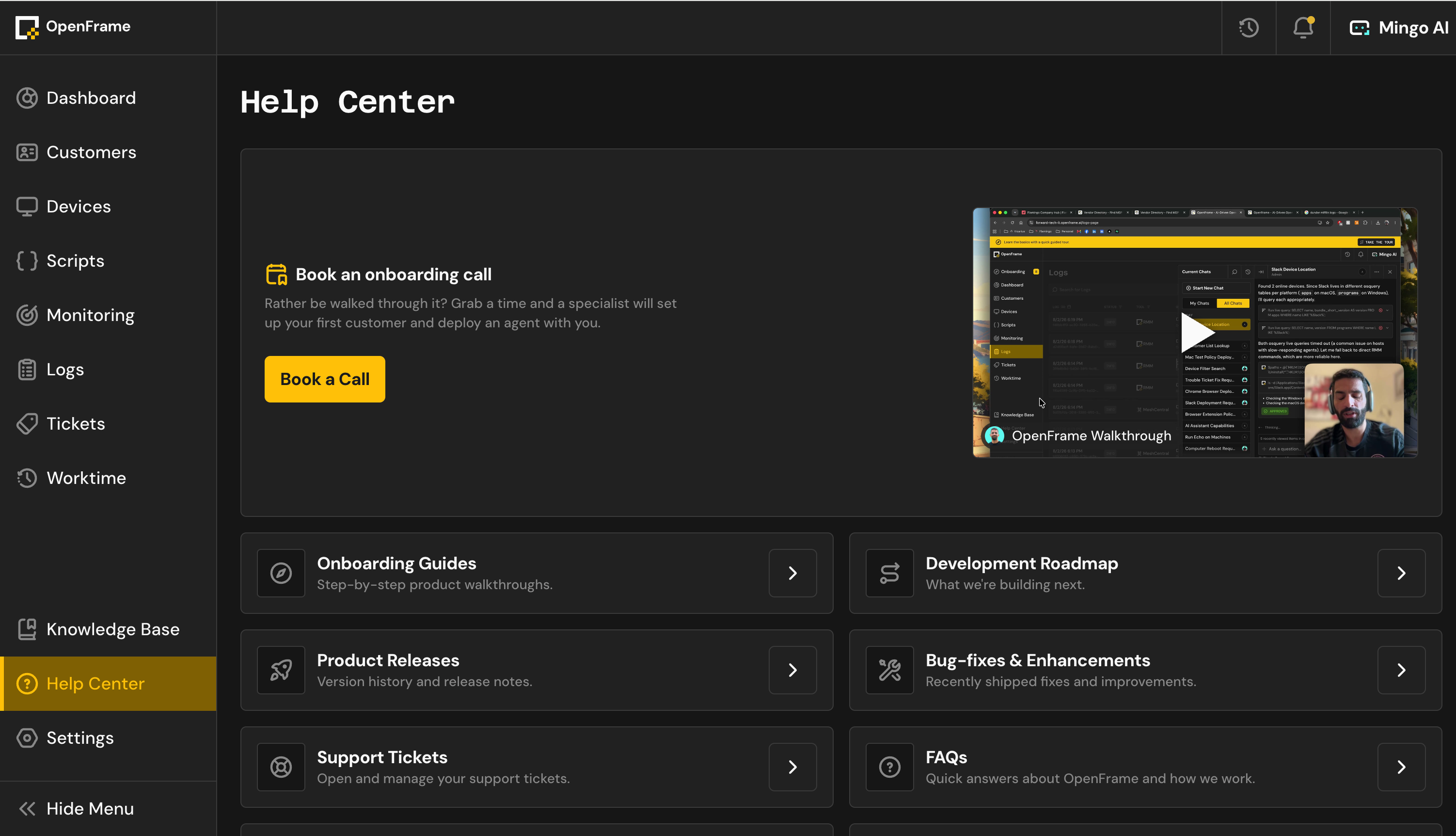Click 'Recently shipped fixes and improvements.' text
The height and width of the screenshot is (836, 1456).
(1060, 682)
